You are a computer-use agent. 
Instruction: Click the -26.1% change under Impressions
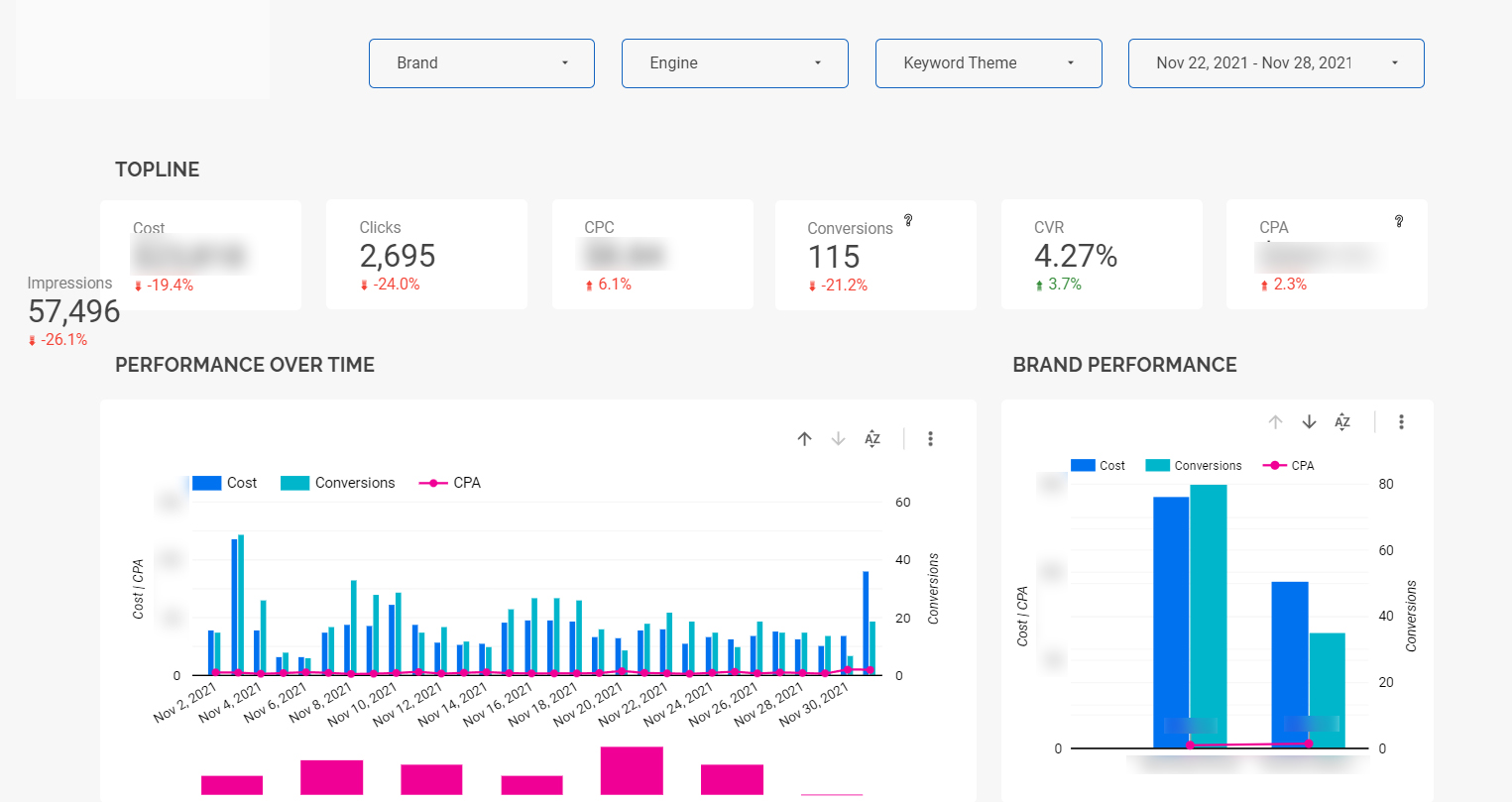58,339
